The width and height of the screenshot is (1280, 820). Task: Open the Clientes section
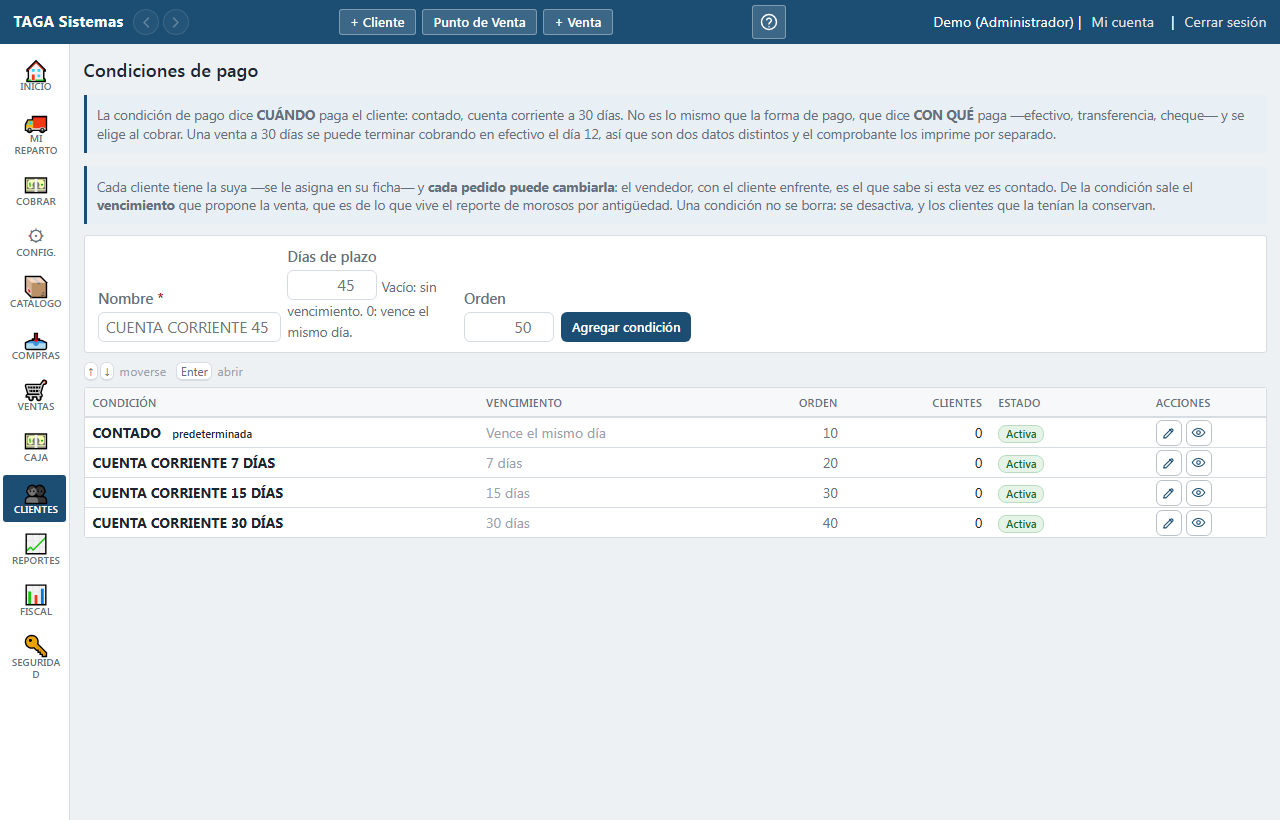pyautogui.click(x=35, y=498)
